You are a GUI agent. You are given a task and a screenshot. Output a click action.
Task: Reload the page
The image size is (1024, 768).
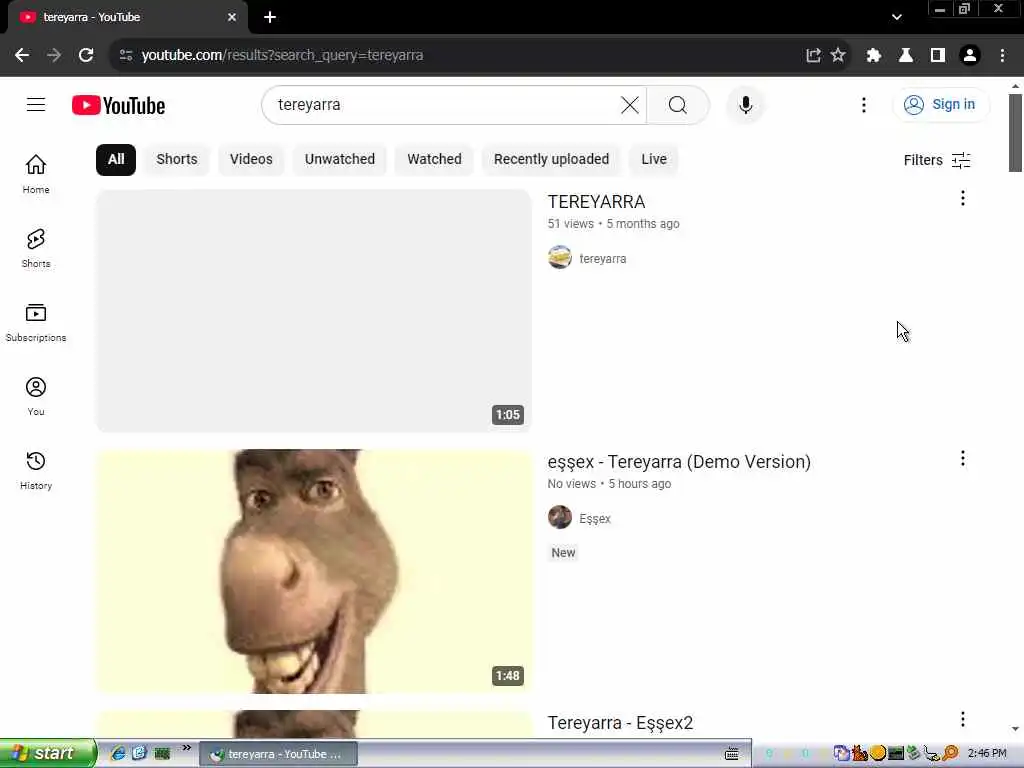[x=86, y=56]
